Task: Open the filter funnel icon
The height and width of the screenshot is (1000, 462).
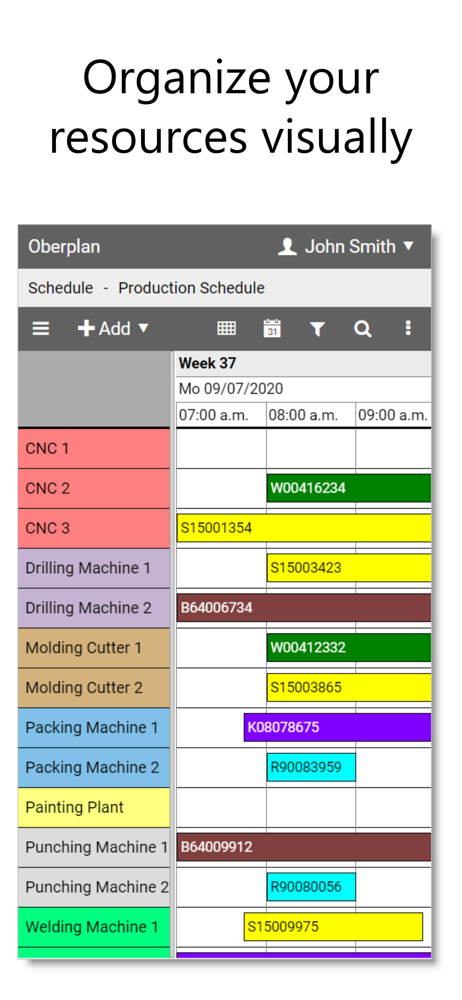Action: coord(317,329)
